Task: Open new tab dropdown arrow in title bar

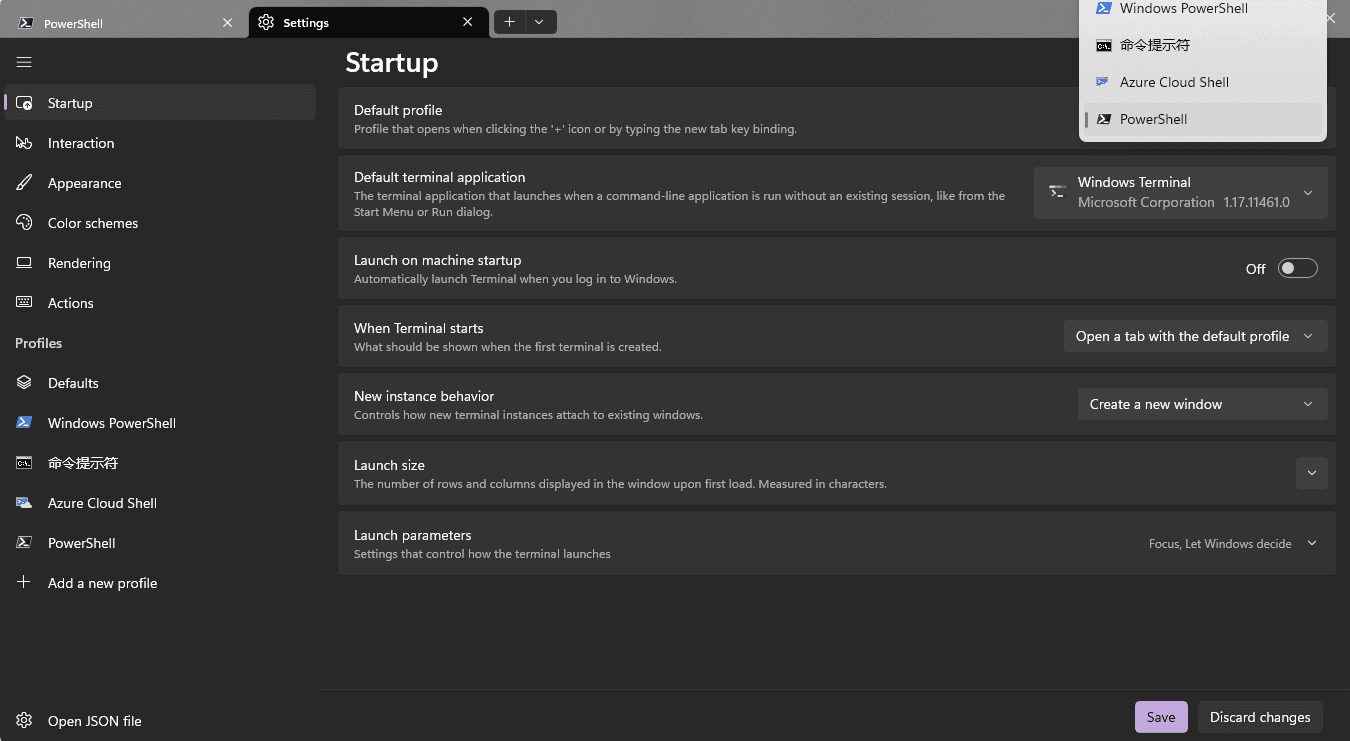Action: point(540,22)
